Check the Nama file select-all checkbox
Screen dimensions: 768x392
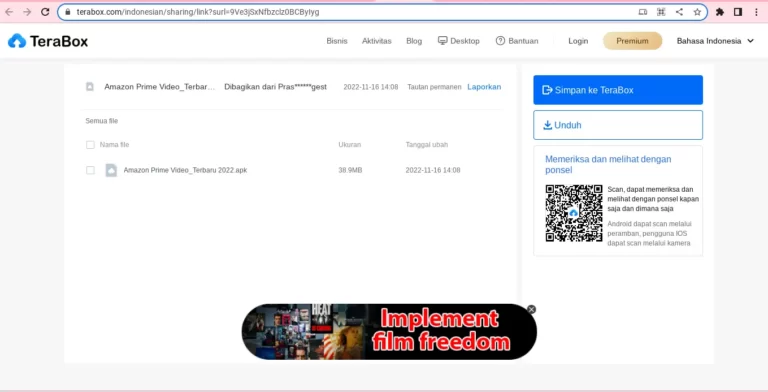point(90,145)
